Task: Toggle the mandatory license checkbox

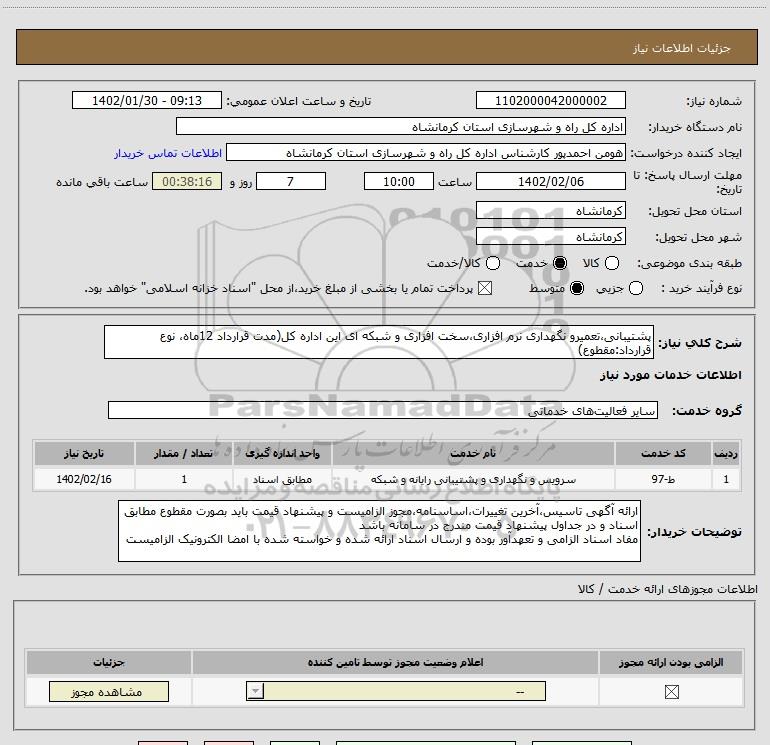Action: [671, 692]
